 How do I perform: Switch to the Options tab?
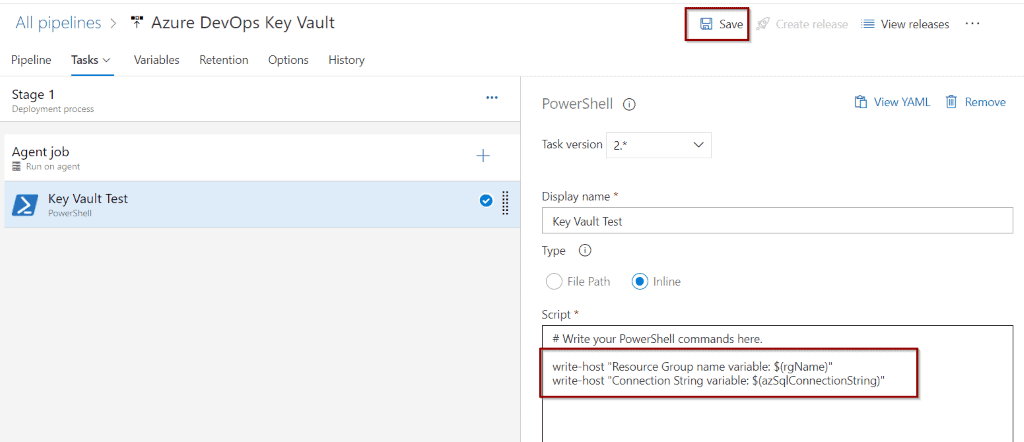coord(288,60)
